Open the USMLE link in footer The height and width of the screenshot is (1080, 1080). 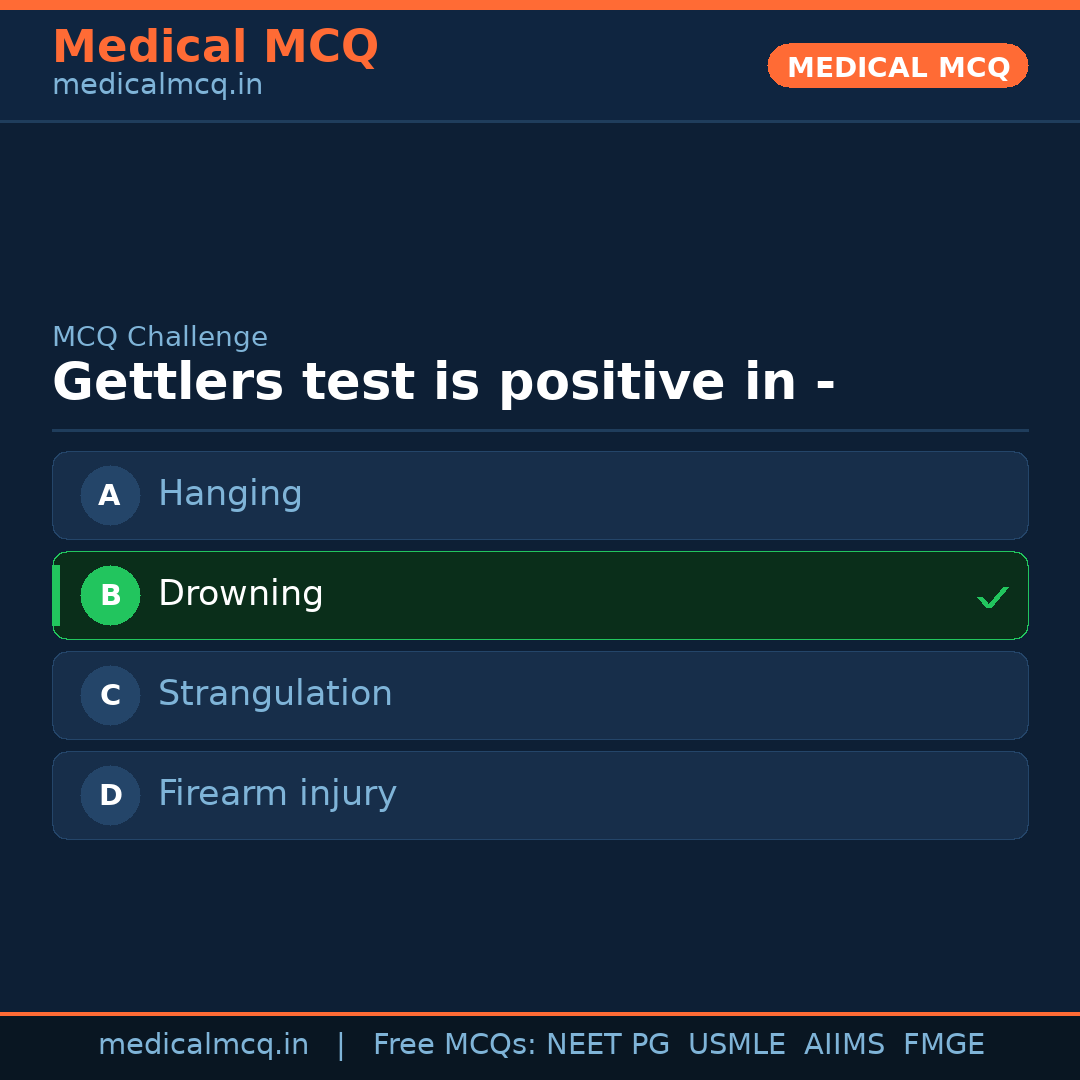(x=737, y=1043)
